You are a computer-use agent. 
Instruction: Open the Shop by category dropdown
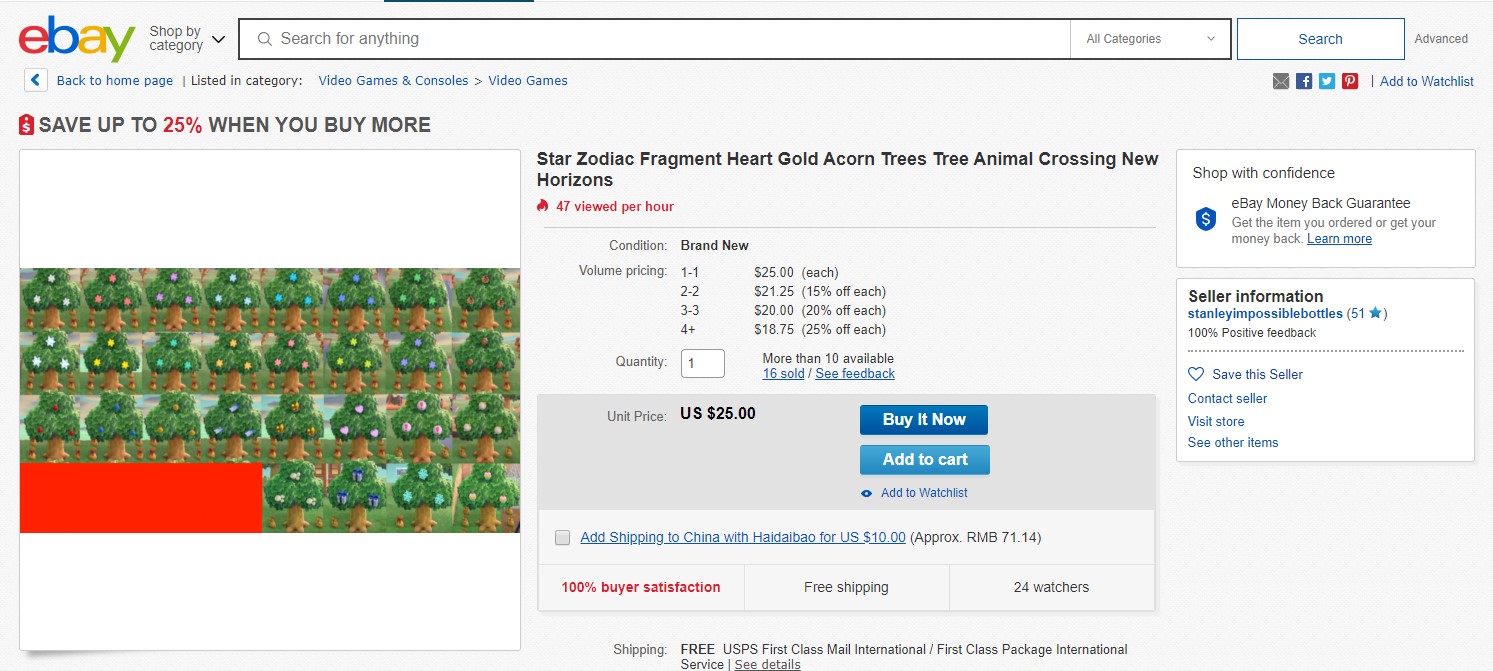[187, 39]
